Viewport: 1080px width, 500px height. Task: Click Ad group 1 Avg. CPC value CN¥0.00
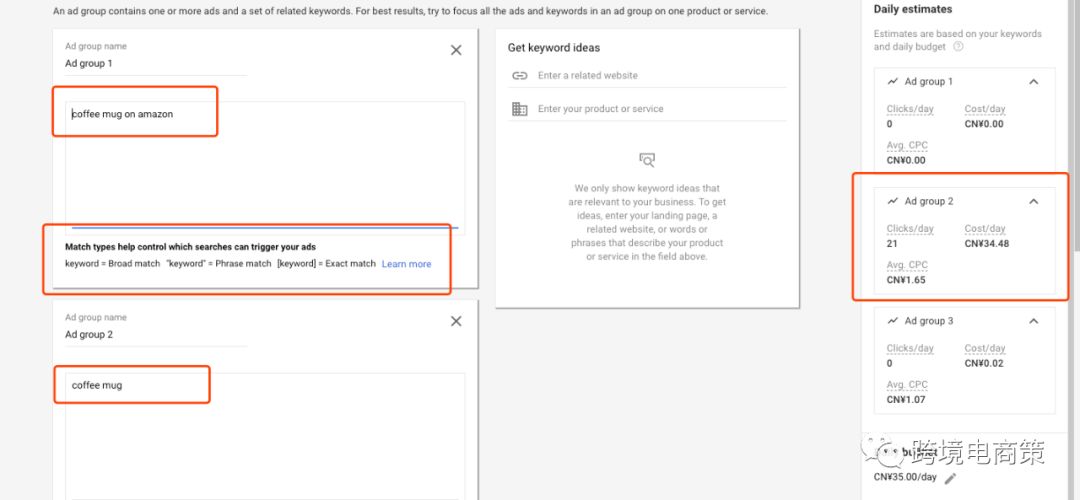pyautogui.click(x=906, y=160)
